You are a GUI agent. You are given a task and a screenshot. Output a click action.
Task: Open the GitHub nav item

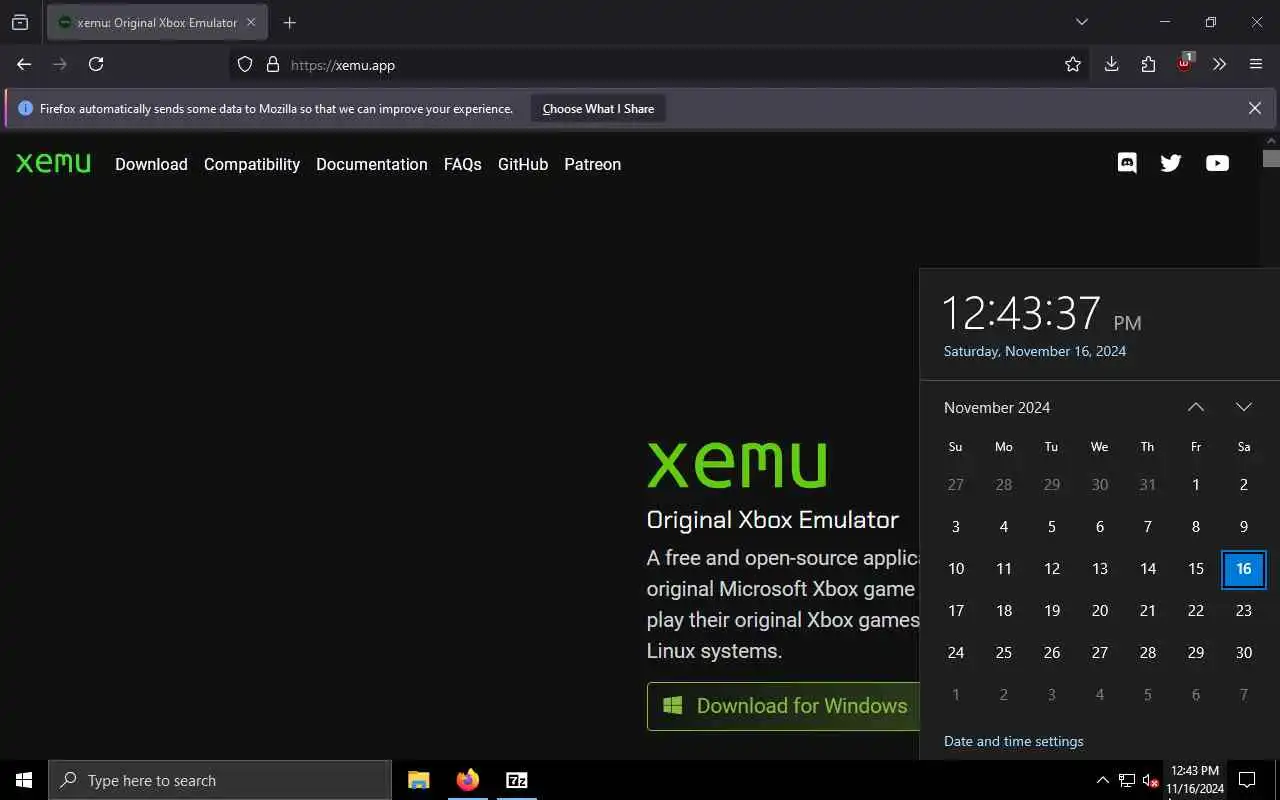[523, 164]
